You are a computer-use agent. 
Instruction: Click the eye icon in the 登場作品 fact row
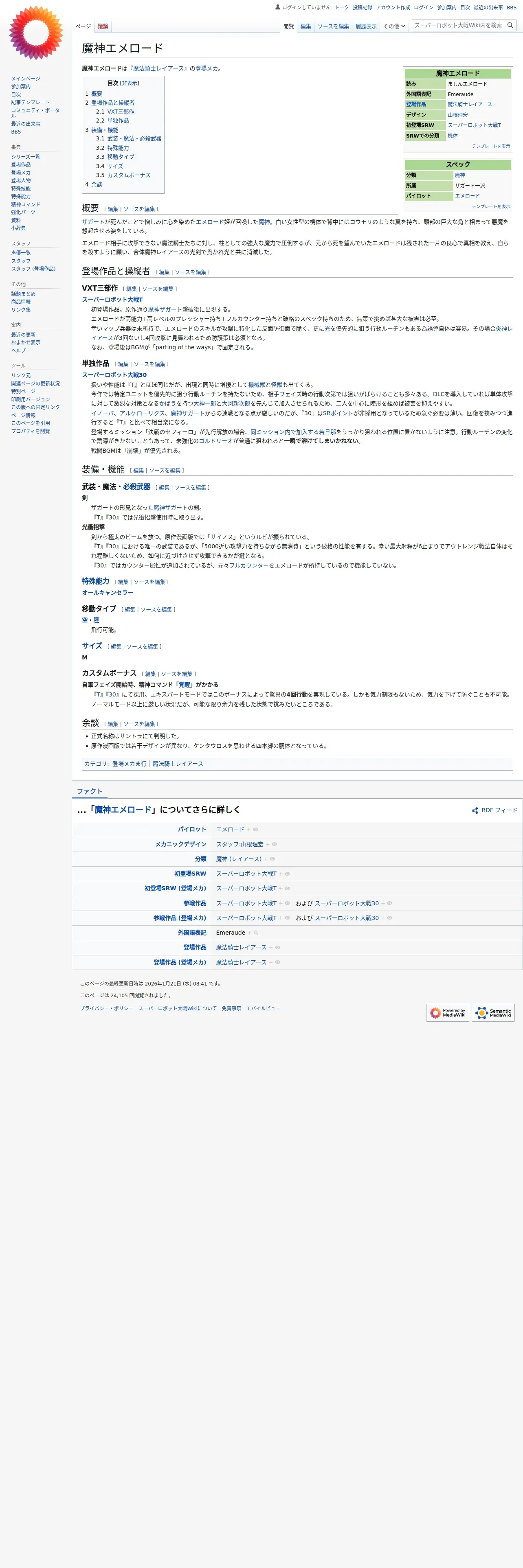click(278, 947)
